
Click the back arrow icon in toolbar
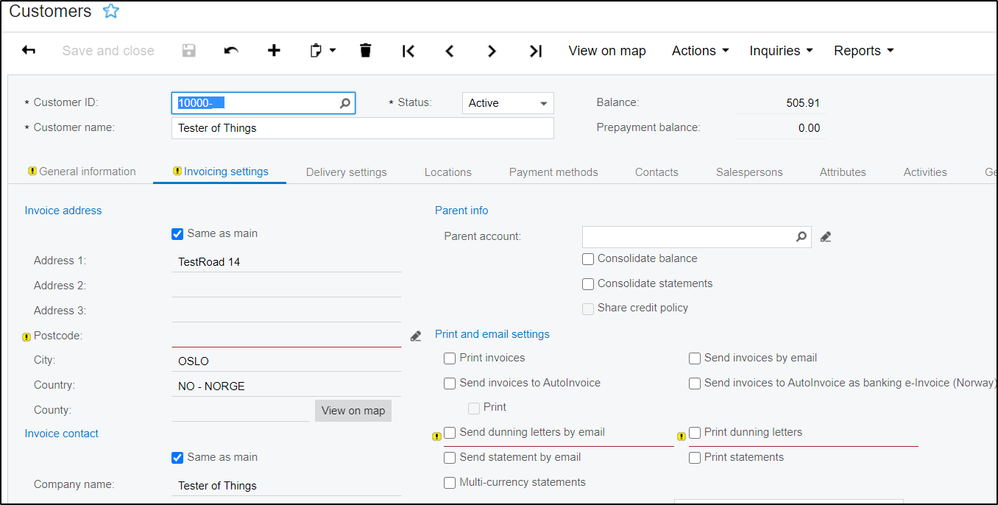(29, 51)
